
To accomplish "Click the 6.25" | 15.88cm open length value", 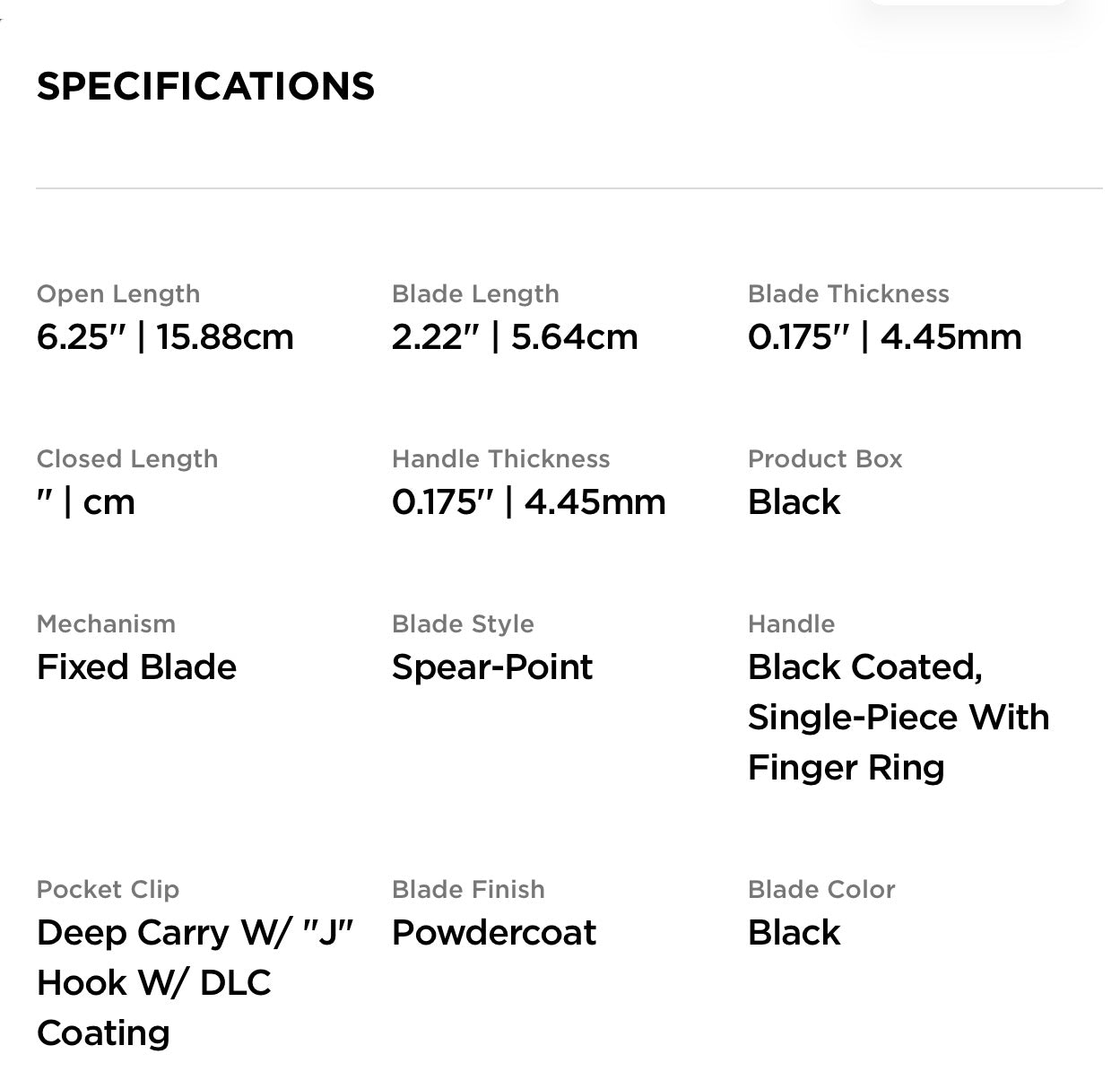I will click(165, 337).
